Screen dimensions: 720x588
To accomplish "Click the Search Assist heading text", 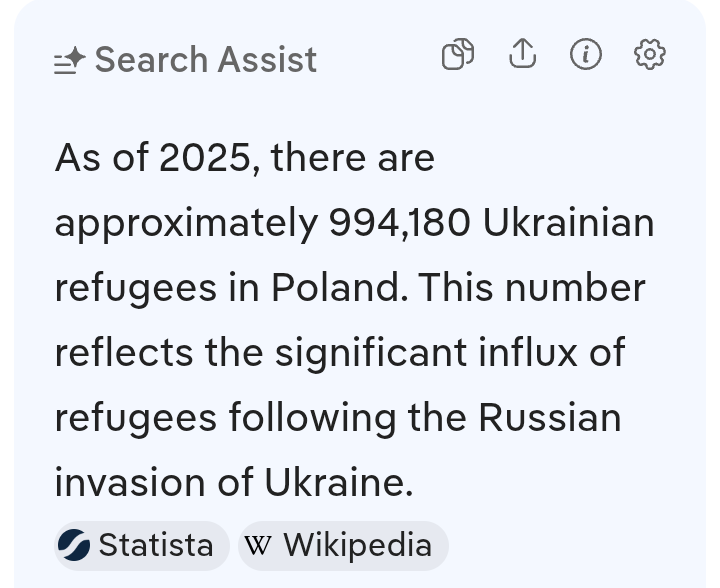I will pos(205,60).
